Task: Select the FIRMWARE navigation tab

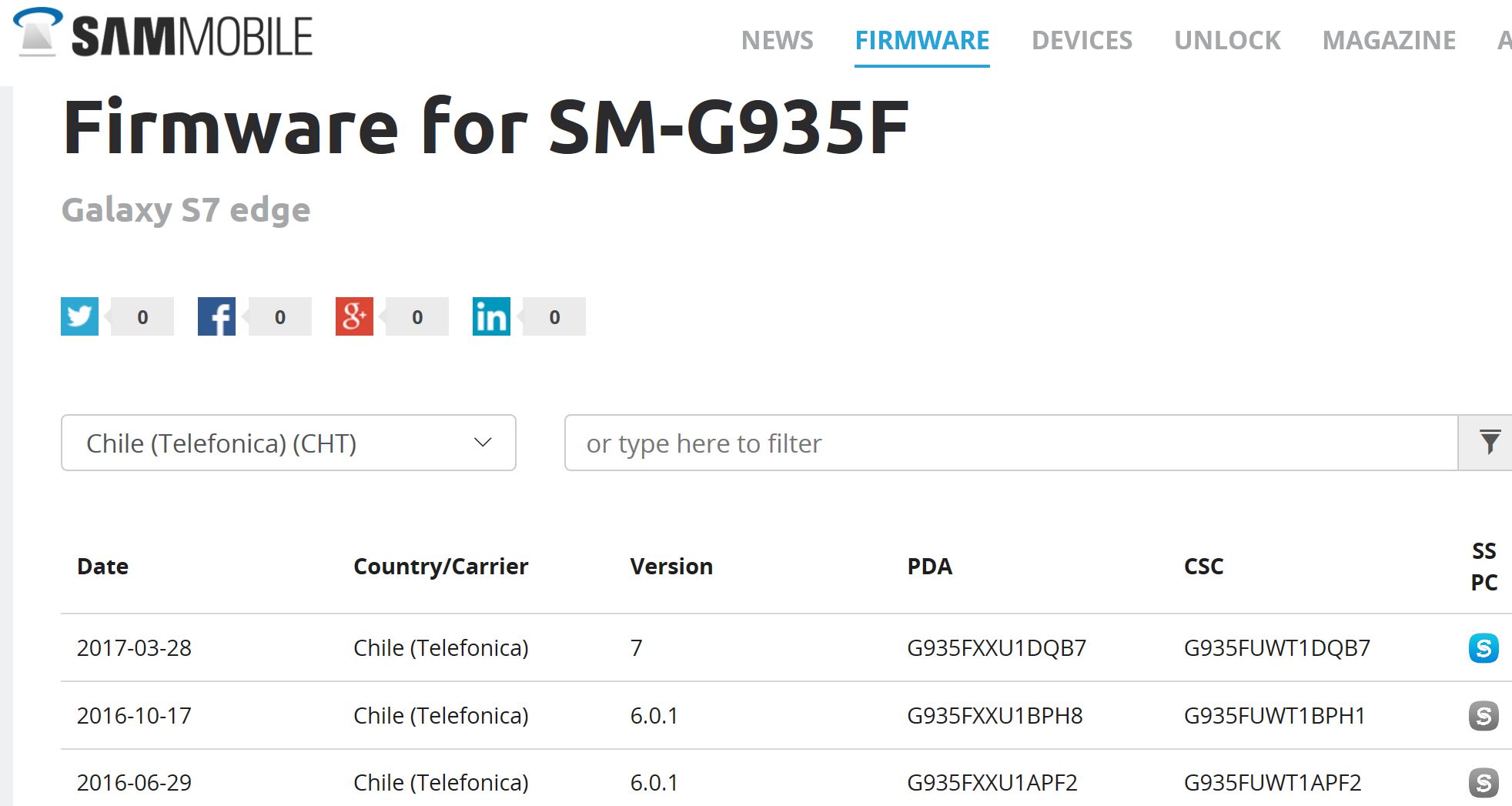Action: tap(922, 40)
